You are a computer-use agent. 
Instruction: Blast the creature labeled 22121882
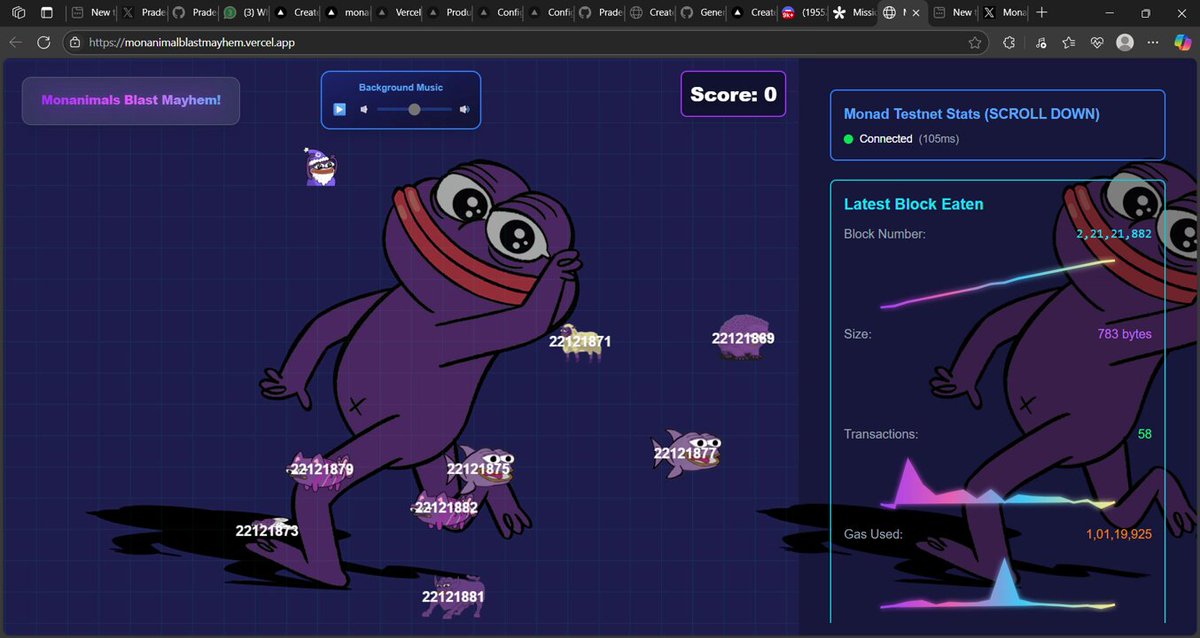pos(444,508)
